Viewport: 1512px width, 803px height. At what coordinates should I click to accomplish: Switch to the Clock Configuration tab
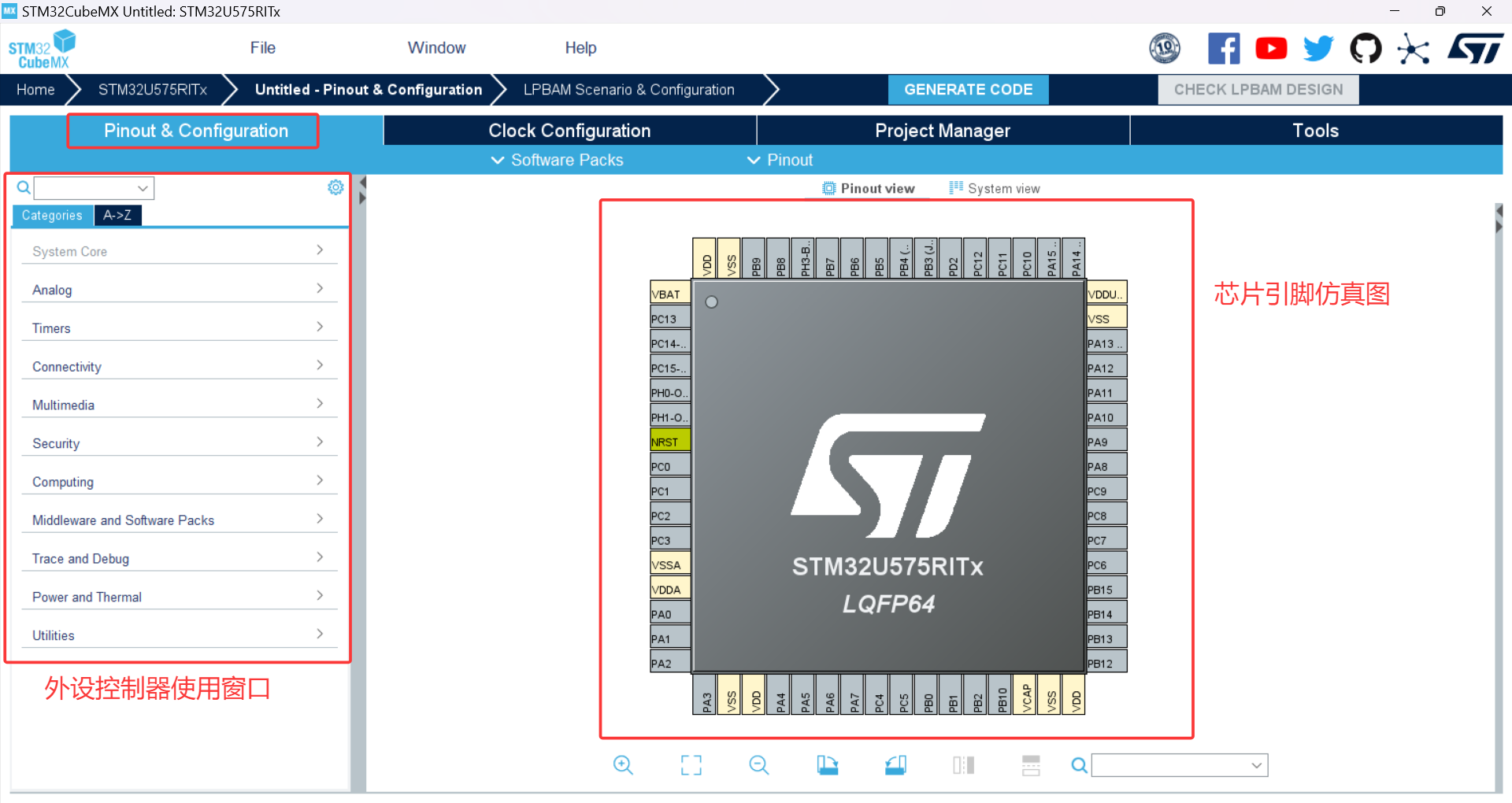pyautogui.click(x=569, y=131)
